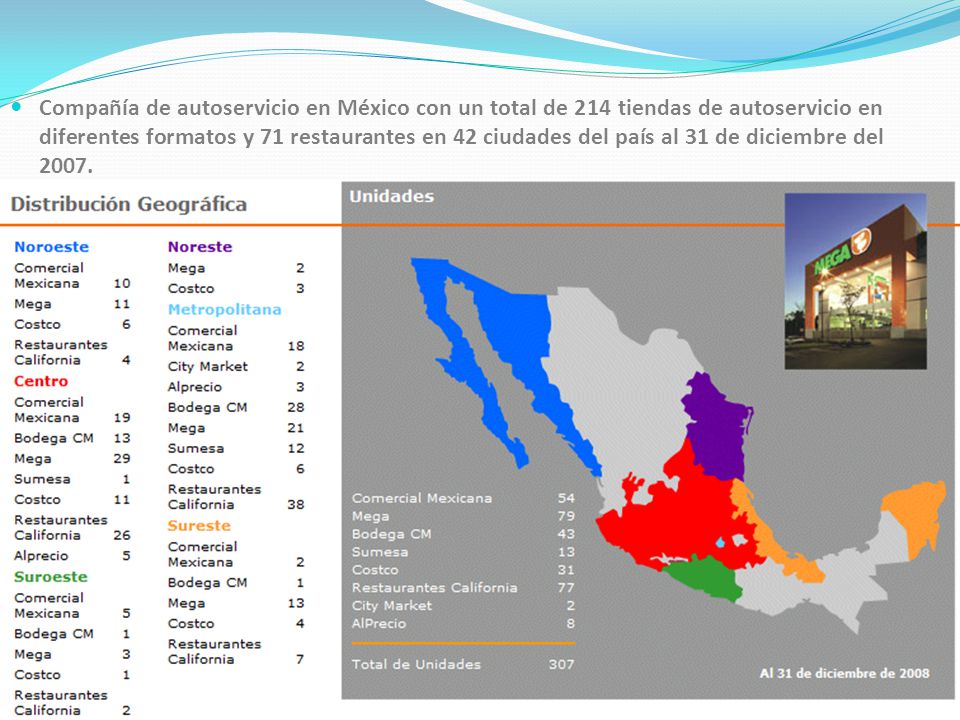Click the Mega total count 79
Viewport: 960px width, 720px height.
pyautogui.click(x=566, y=516)
